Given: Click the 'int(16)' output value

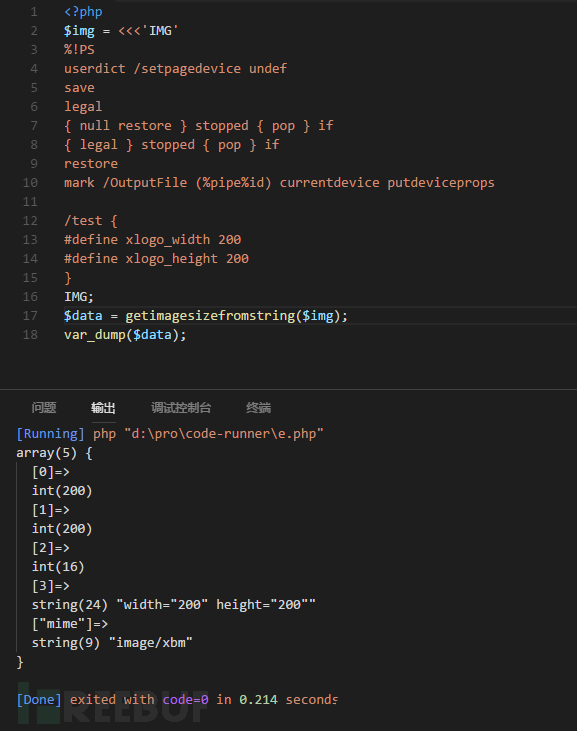Looking at the screenshot, I should (x=58, y=566).
